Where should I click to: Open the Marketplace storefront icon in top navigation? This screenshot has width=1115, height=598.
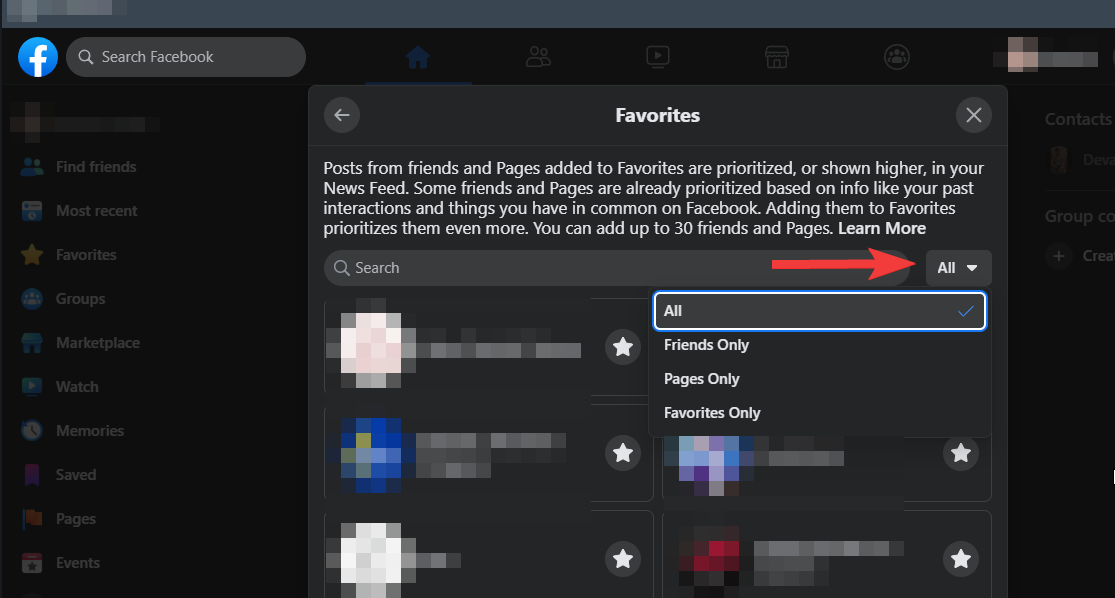point(777,57)
